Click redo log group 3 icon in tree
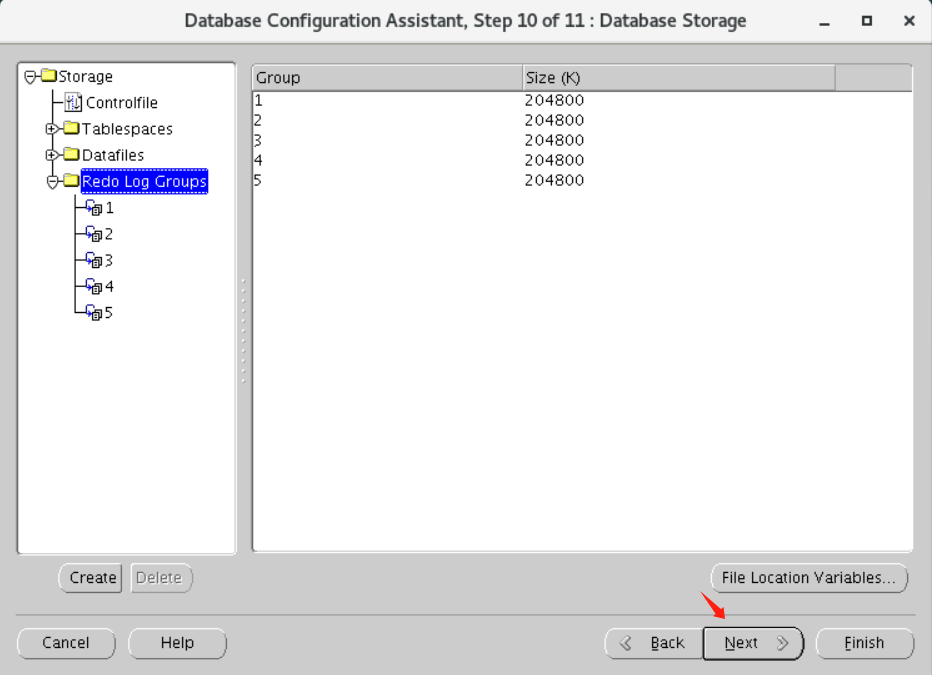932x675 pixels. coord(94,260)
